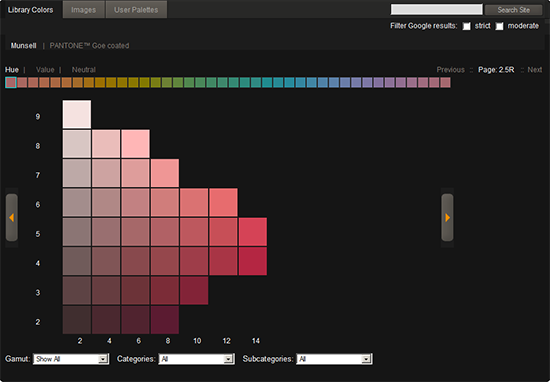Viewport: 550px width, 382px height.
Task: Pick the value 7 chroma 4 swatch
Action: [x=106, y=173]
